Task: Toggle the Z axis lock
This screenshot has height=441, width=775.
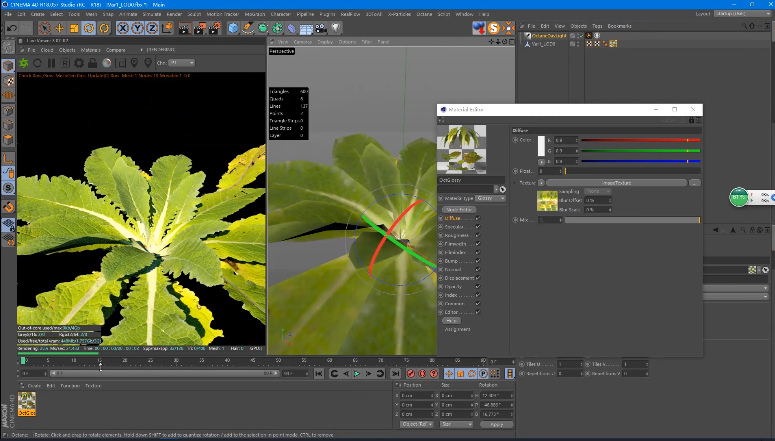Action: coord(152,28)
